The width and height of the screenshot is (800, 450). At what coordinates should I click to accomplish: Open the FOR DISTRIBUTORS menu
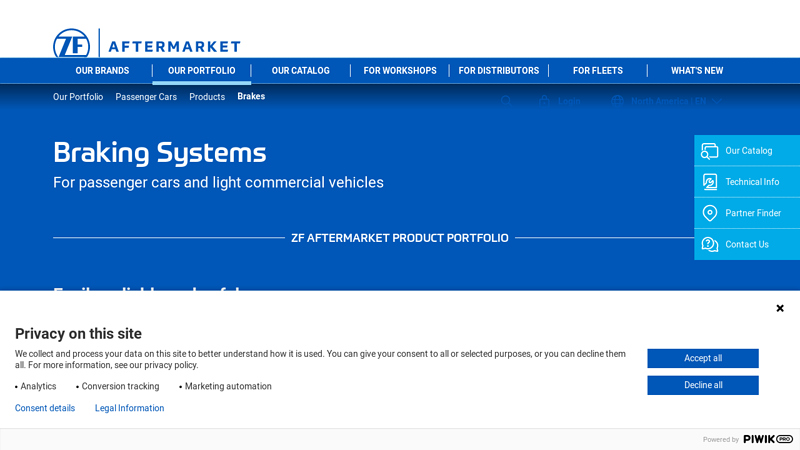pyautogui.click(x=498, y=70)
